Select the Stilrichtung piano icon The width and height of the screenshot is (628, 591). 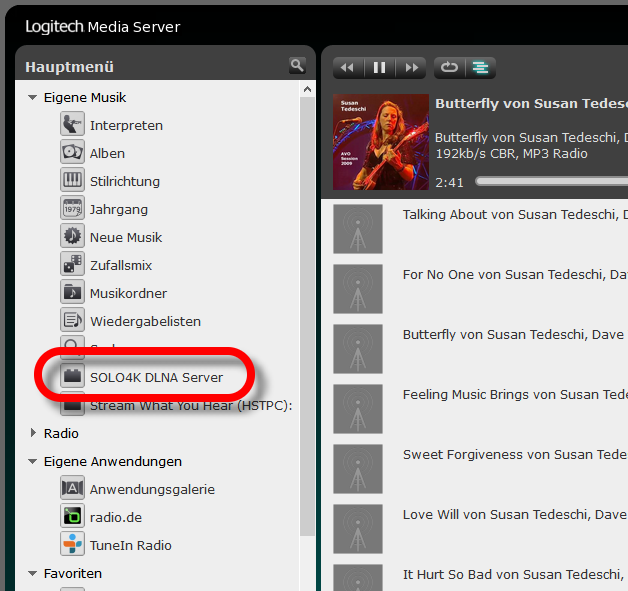tap(72, 181)
